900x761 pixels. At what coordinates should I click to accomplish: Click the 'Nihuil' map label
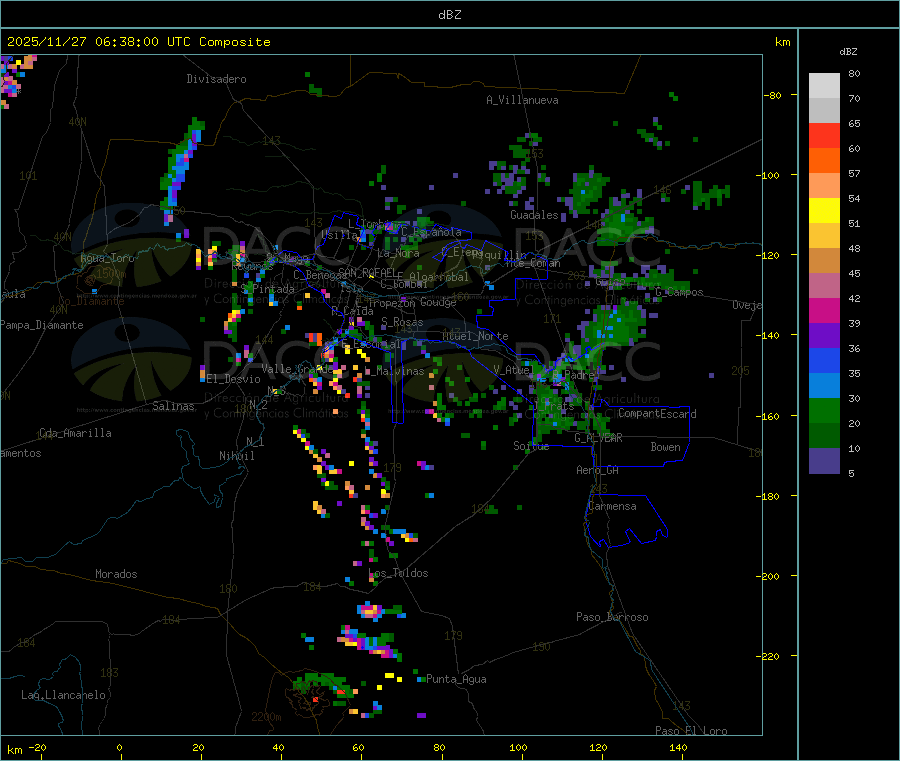click(x=237, y=456)
